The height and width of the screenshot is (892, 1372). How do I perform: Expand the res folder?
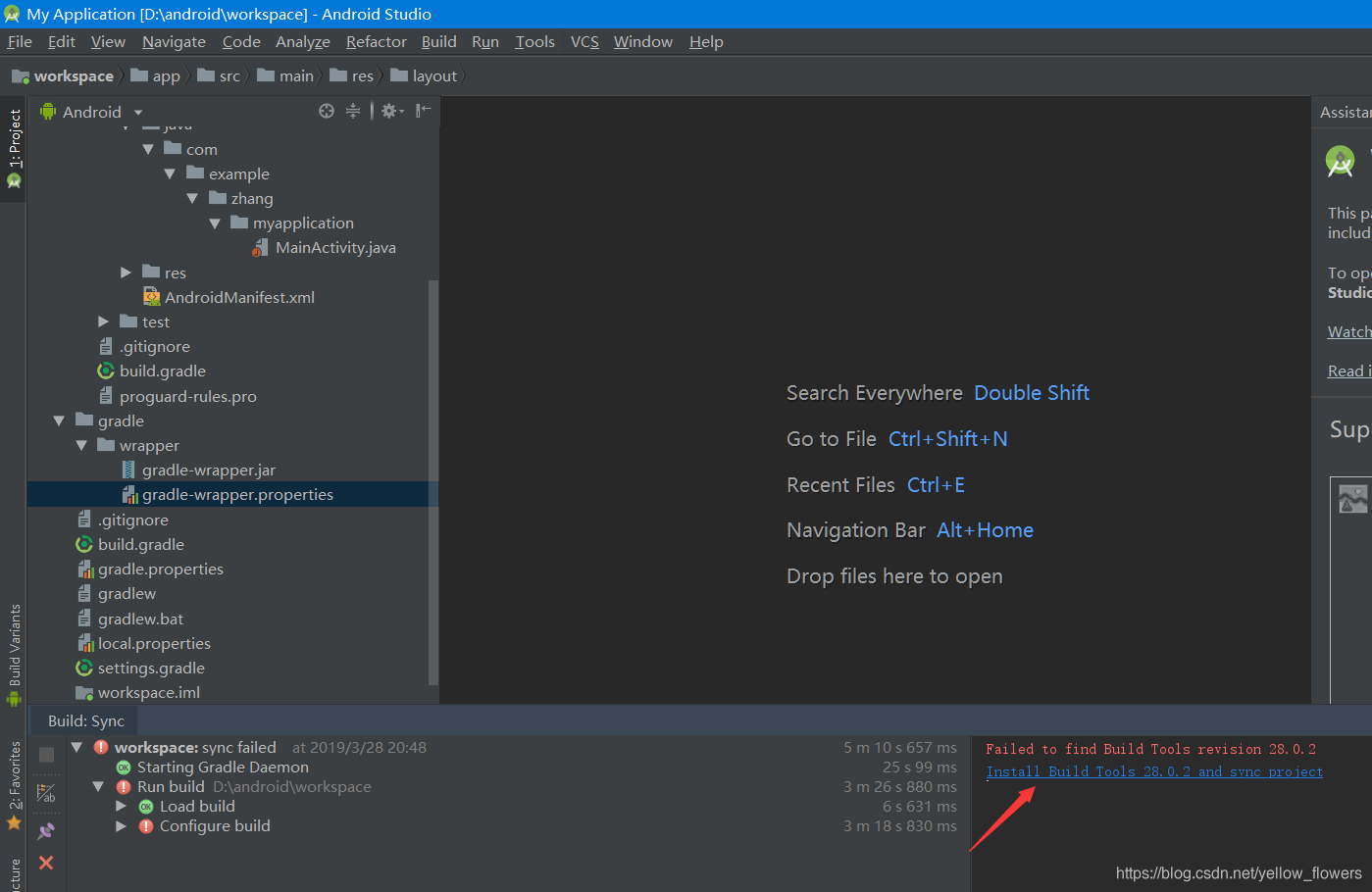point(126,273)
